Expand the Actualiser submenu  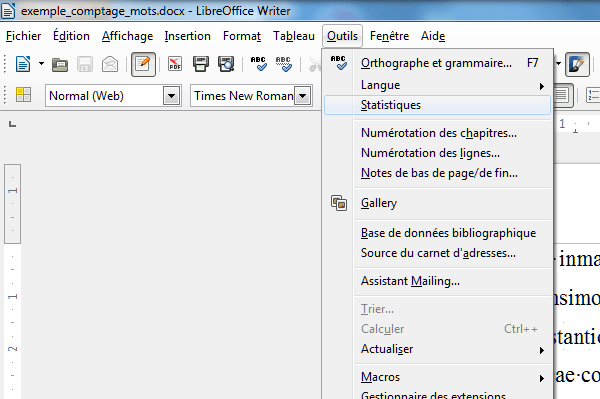pos(437,349)
